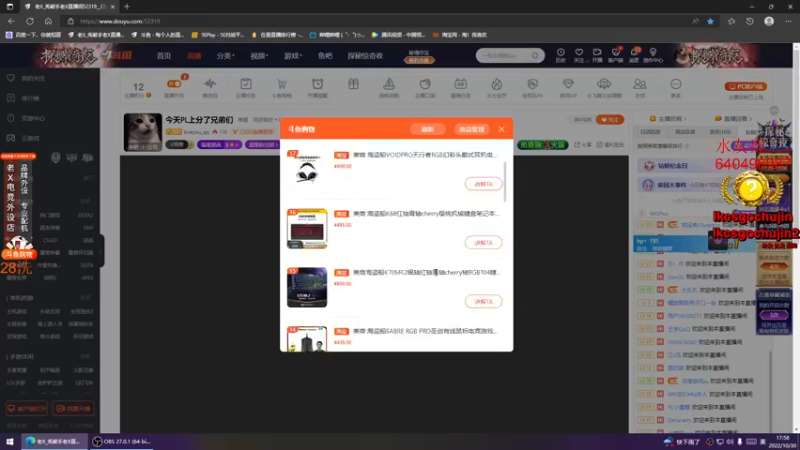Open the Creator Center lightbulb icon
800x450 pixels.
coord(653,53)
